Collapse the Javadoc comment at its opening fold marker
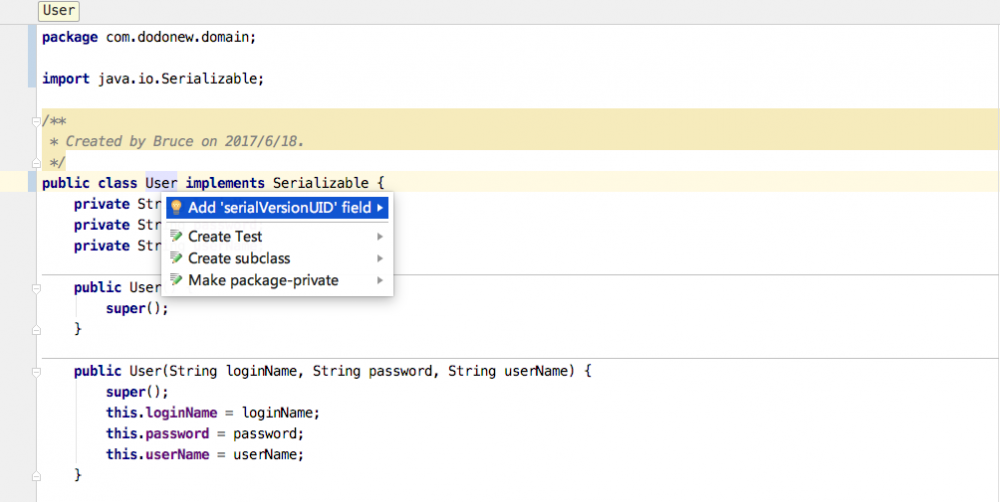 click(36, 121)
